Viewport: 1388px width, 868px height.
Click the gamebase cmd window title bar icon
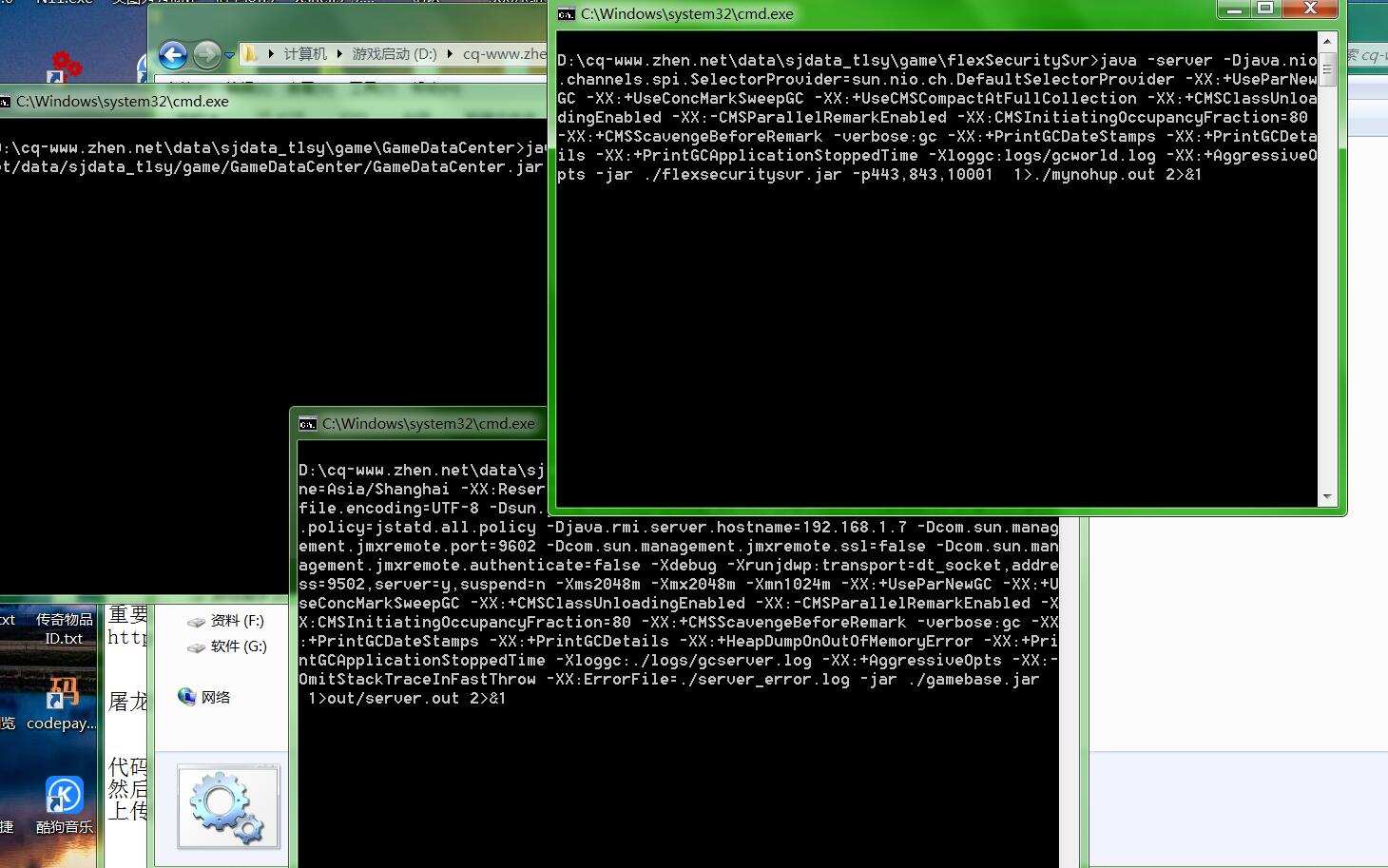[x=307, y=424]
